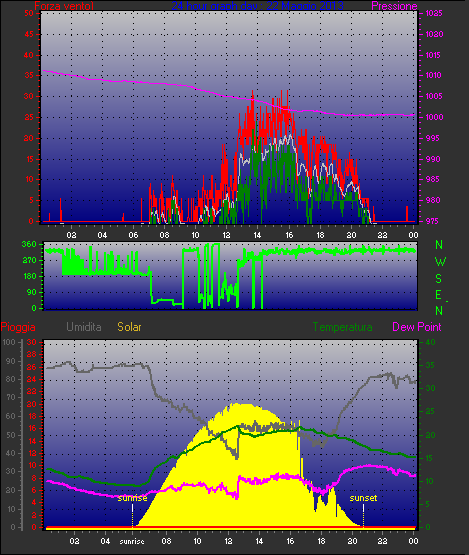Viewport: 469px width, 555px height.
Task: Click the Pressione legend label
Action: click(394, 6)
